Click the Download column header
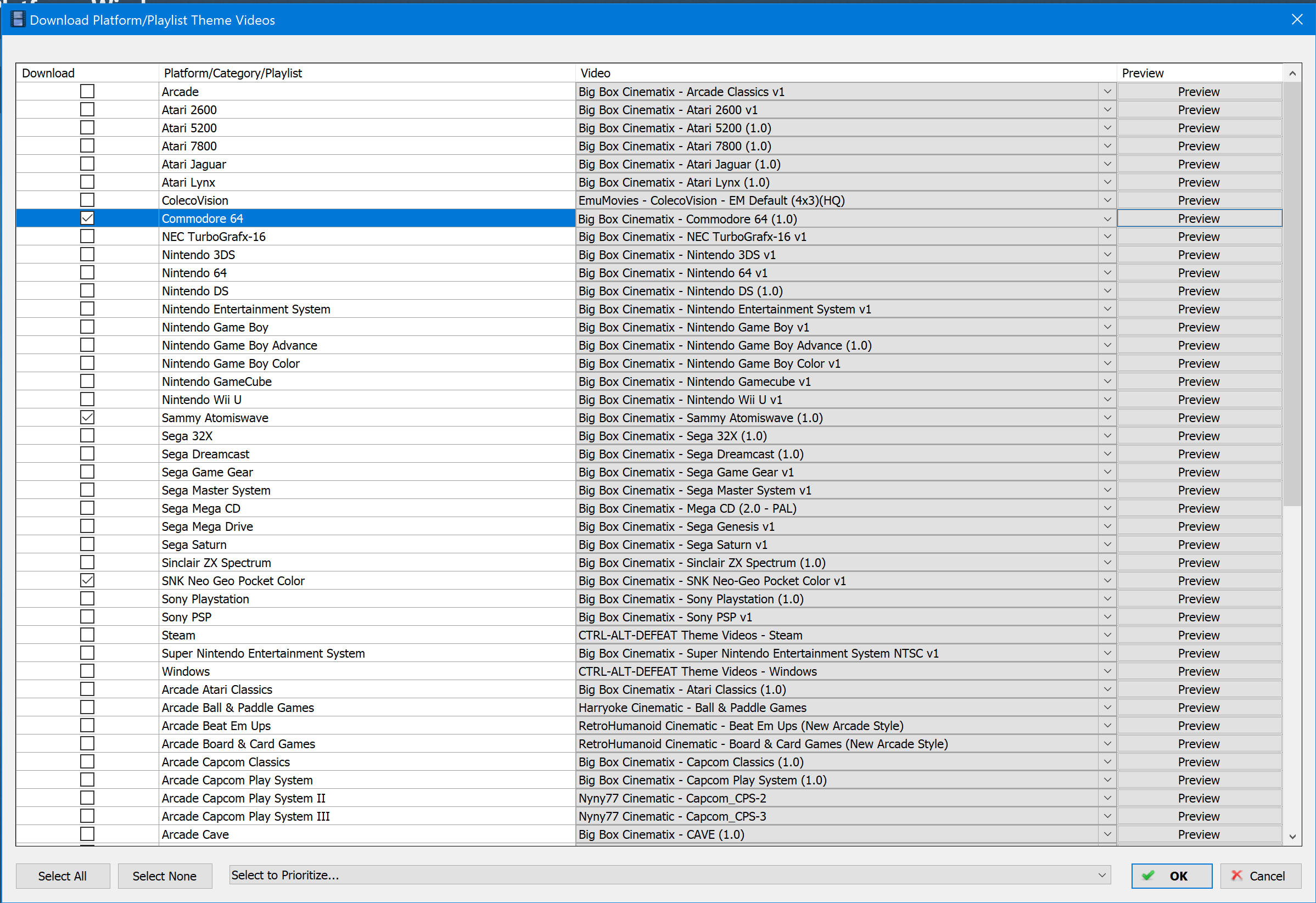The width and height of the screenshot is (1316, 903). tap(87, 72)
